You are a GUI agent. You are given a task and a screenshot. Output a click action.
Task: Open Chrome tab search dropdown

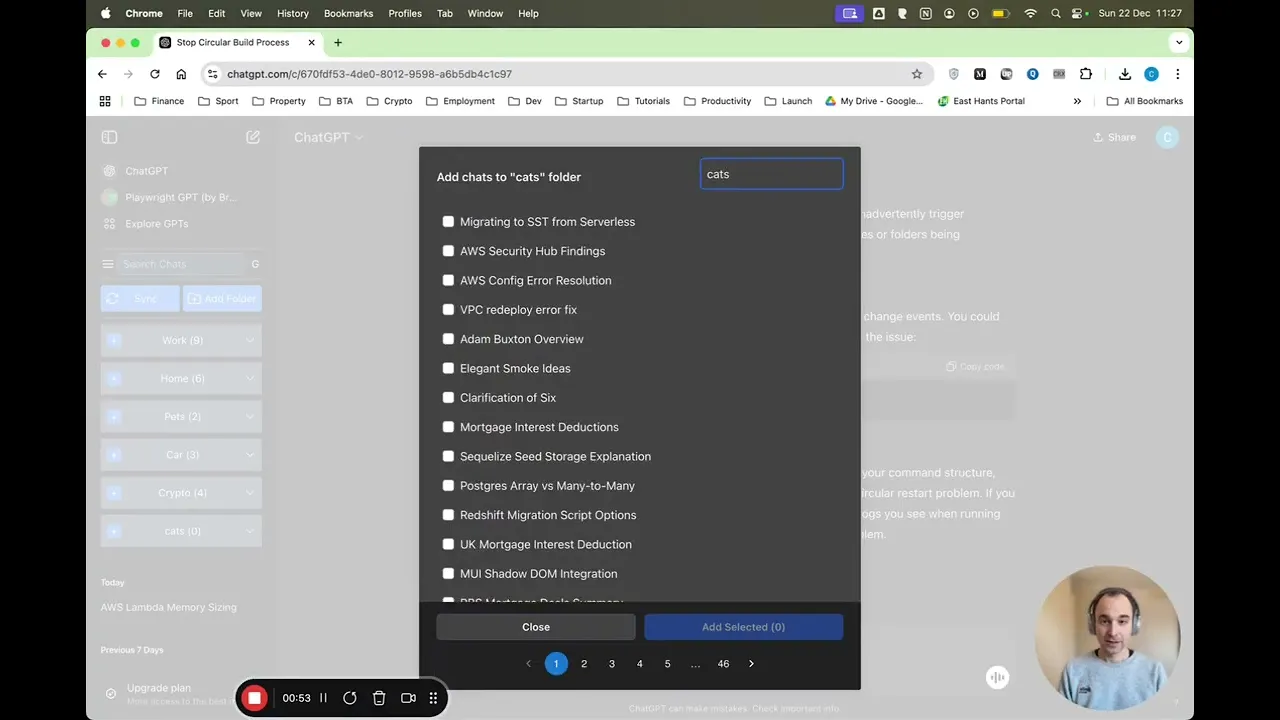point(1179,42)
